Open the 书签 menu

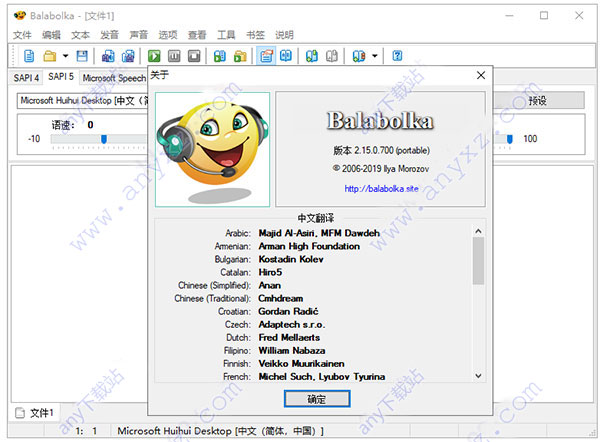point(255,35)
